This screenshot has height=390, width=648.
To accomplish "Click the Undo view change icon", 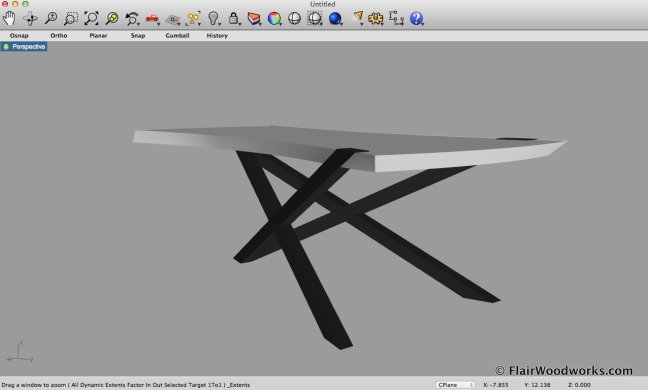I will pyautogui.click(x=132, y=19).
